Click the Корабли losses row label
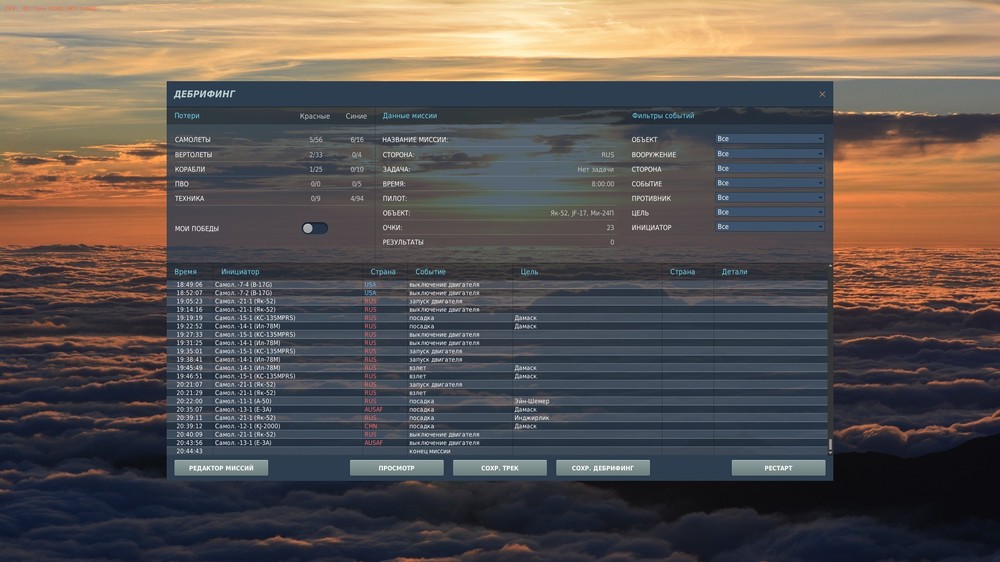 [x=190, y=170]
